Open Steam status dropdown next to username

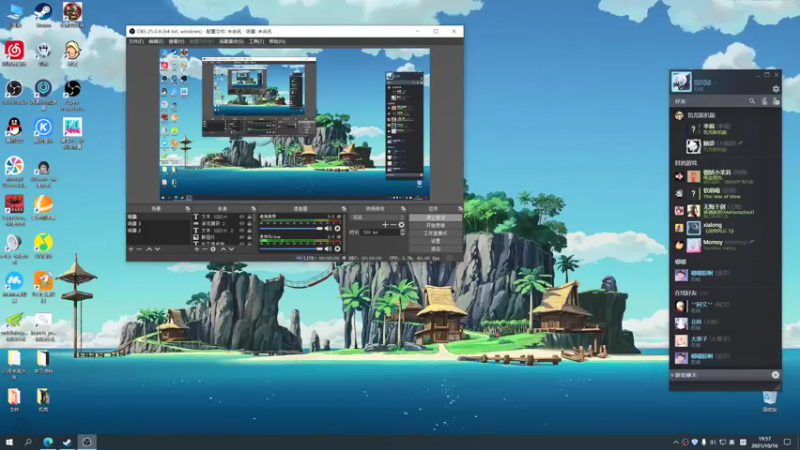click(x=715, y=83)
